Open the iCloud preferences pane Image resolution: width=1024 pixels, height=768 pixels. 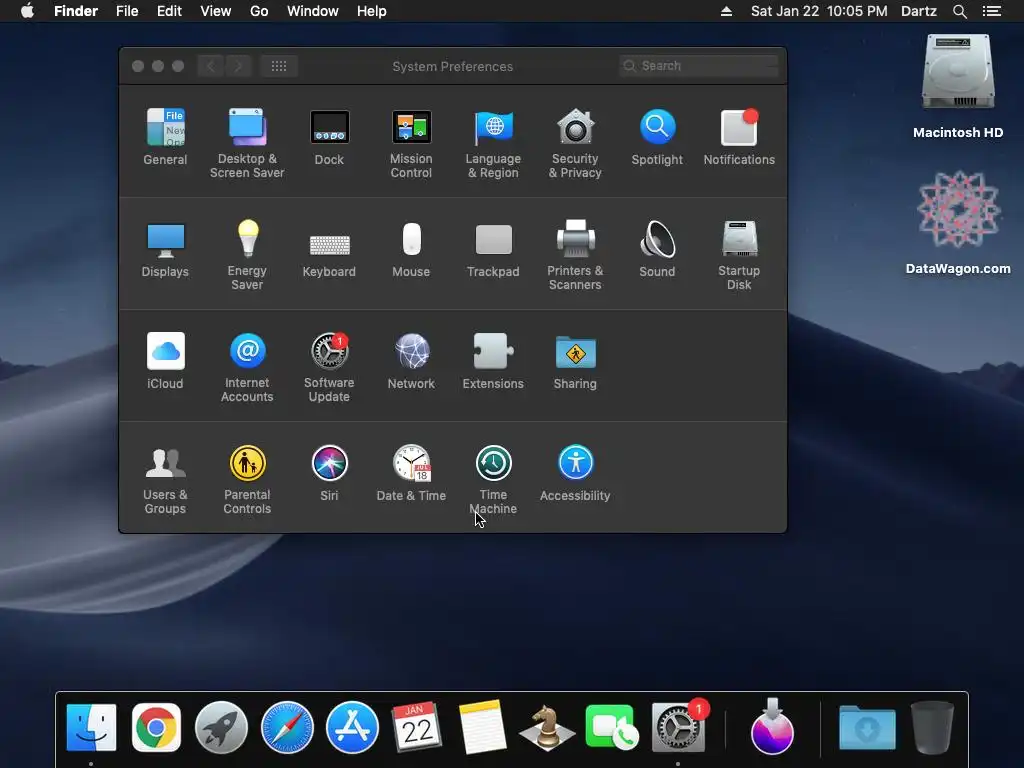(165, 360)
